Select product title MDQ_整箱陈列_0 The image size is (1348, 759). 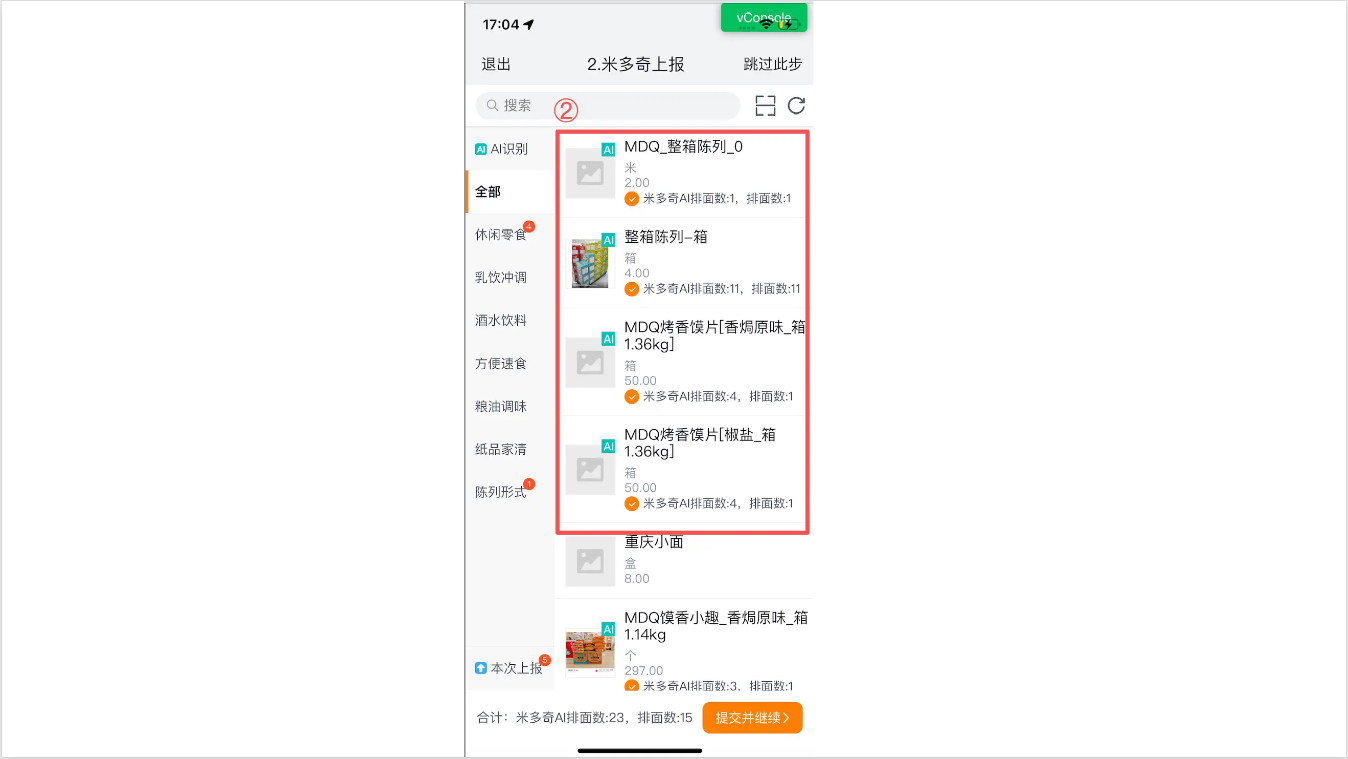click(684, 147)
